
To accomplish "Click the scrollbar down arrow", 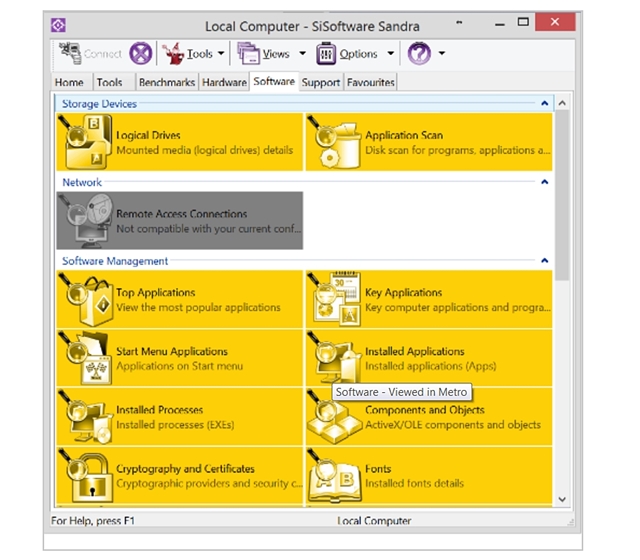I will (562, 499).
